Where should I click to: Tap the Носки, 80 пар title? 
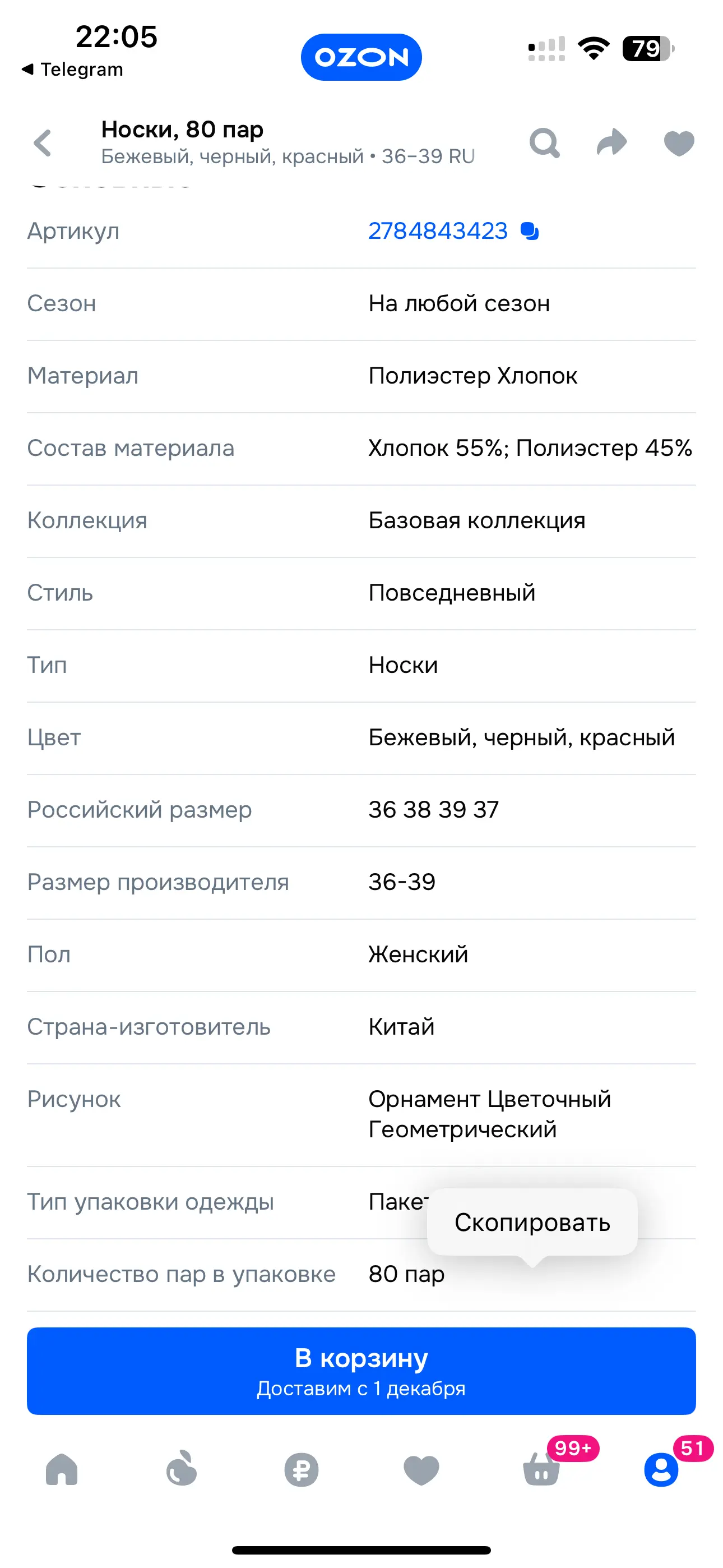click(x=182, y=129)
